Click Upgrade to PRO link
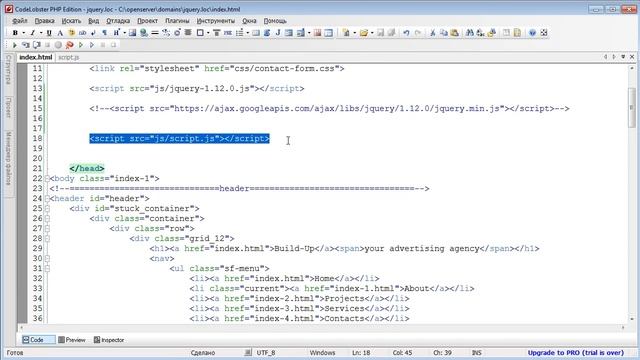640x360 pixels. 576,353
